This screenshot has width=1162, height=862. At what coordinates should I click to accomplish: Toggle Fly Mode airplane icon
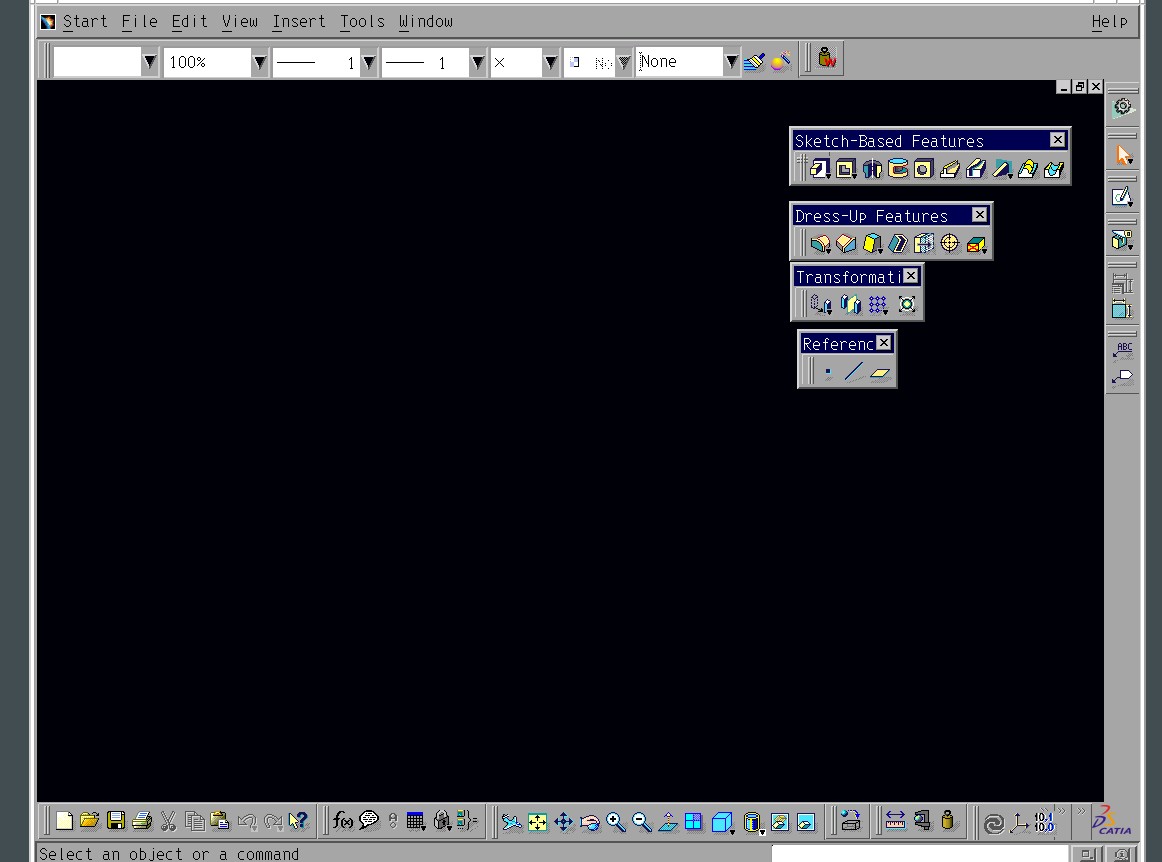(x=511, y=821)
